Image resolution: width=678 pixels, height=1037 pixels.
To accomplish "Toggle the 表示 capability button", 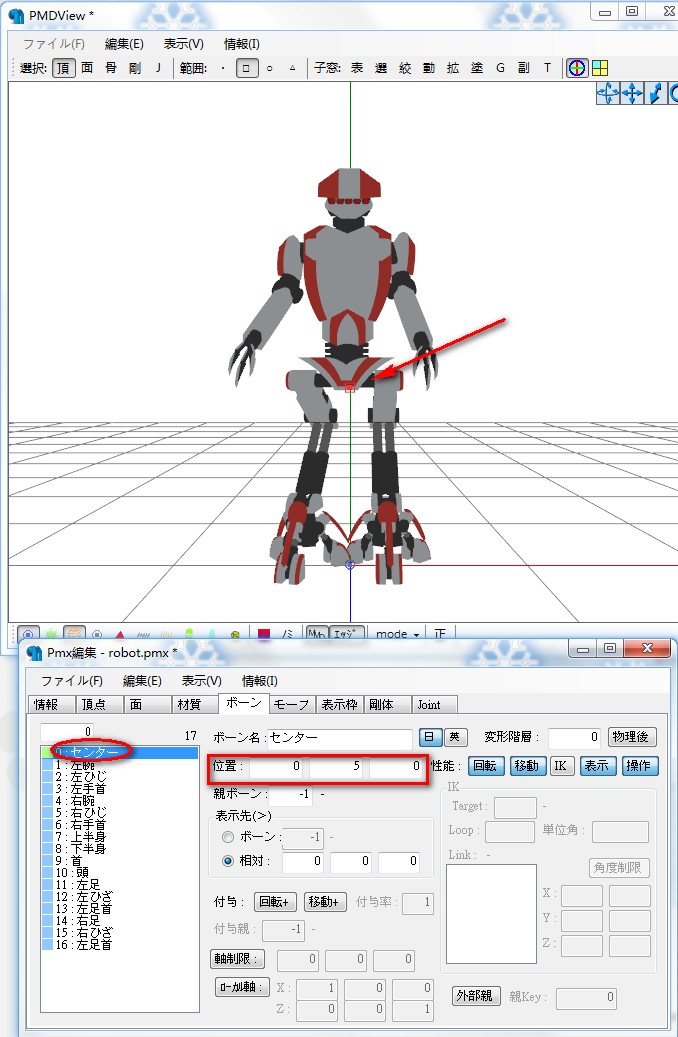I will point(597,766).
